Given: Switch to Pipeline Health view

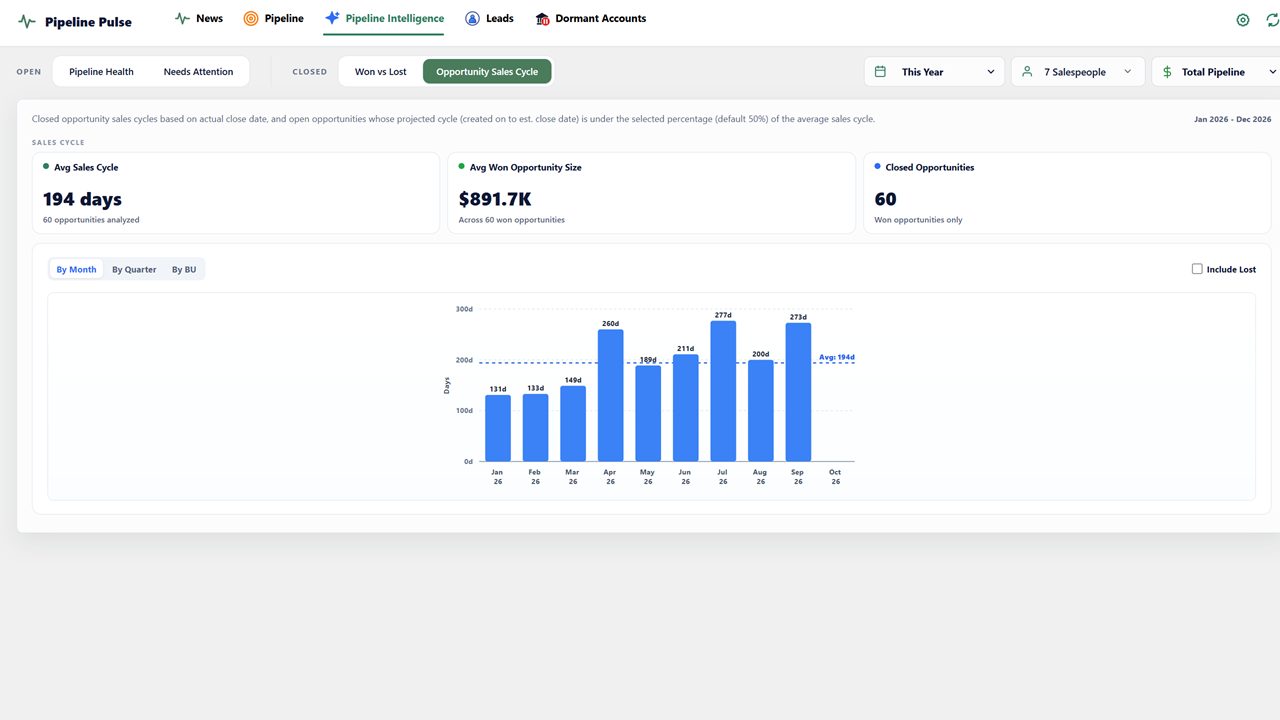Looking at the screenshot, I should [101, 72].
